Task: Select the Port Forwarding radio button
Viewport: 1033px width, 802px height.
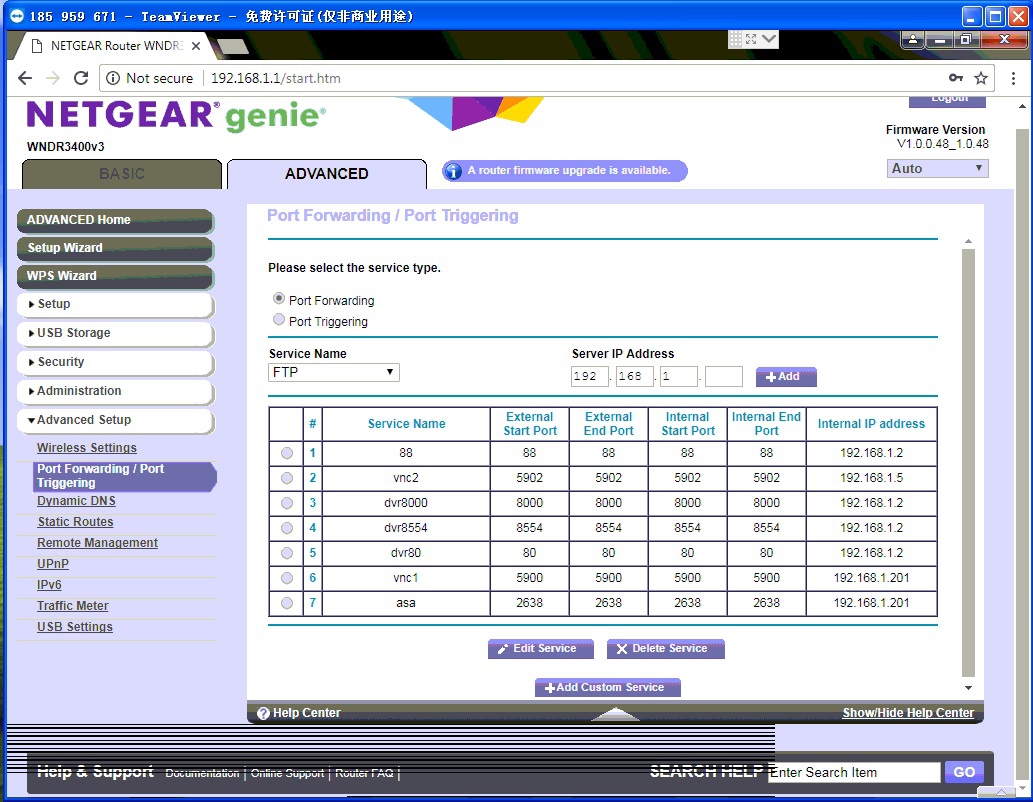Action: [x=279, y=299]
